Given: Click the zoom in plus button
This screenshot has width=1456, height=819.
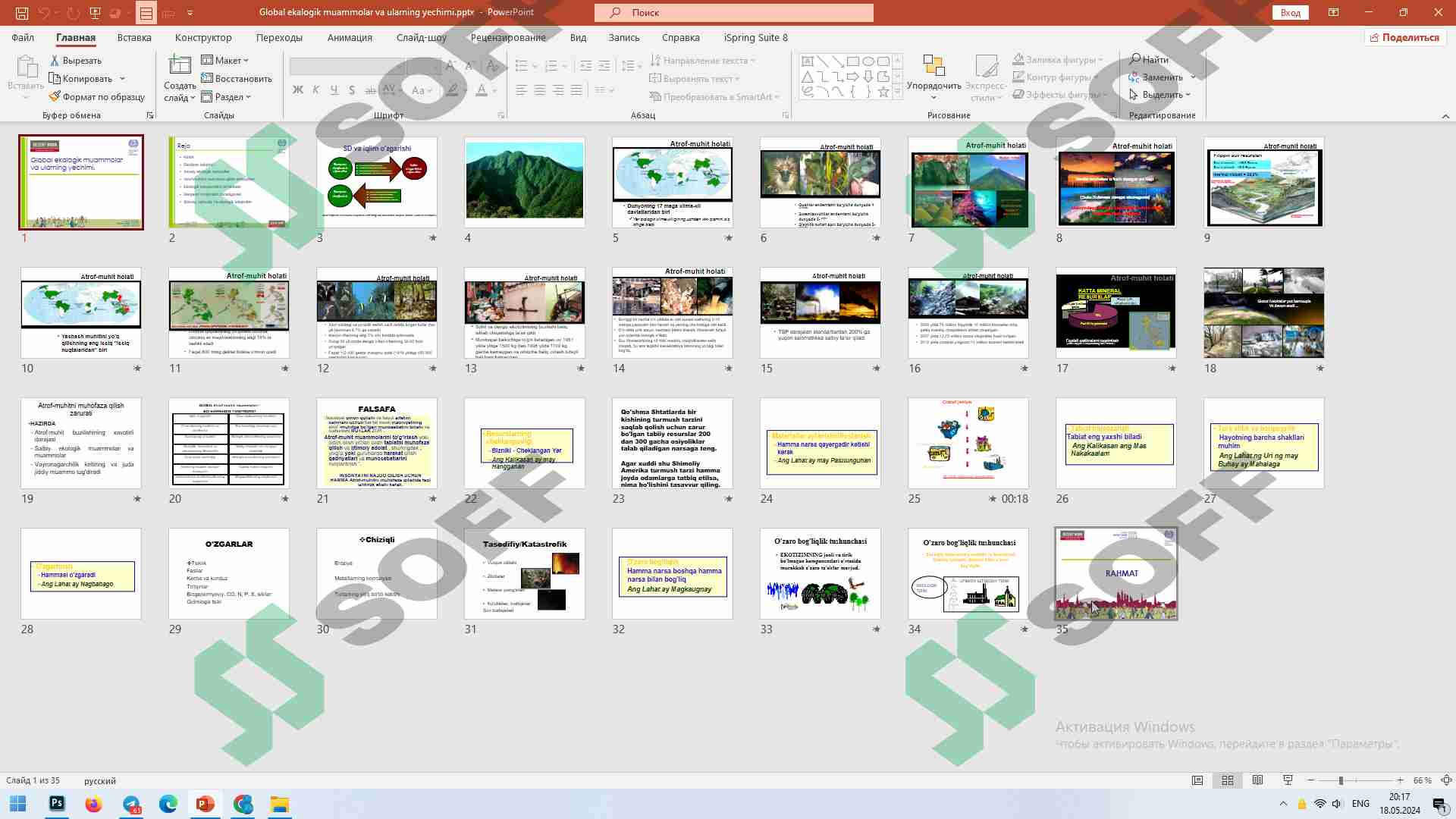Looking at the screenshot, I should coord(1400,780).
